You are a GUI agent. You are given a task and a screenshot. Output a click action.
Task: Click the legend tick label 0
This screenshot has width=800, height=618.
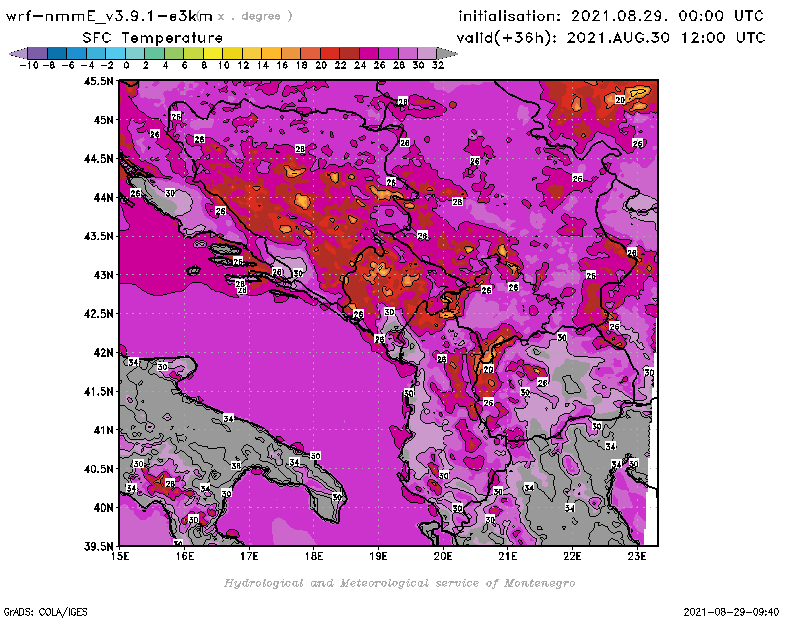[x=126, y=65]
